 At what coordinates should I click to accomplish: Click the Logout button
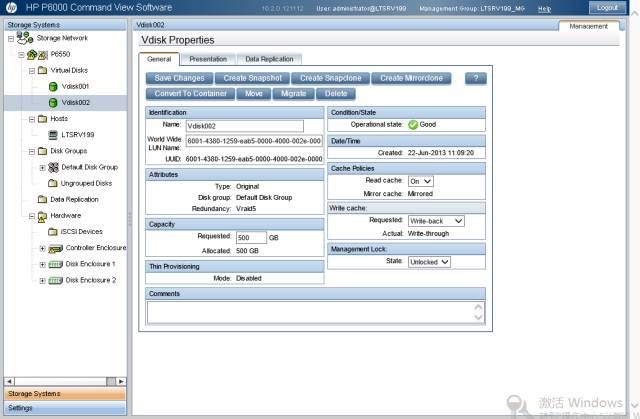[607, 7]
